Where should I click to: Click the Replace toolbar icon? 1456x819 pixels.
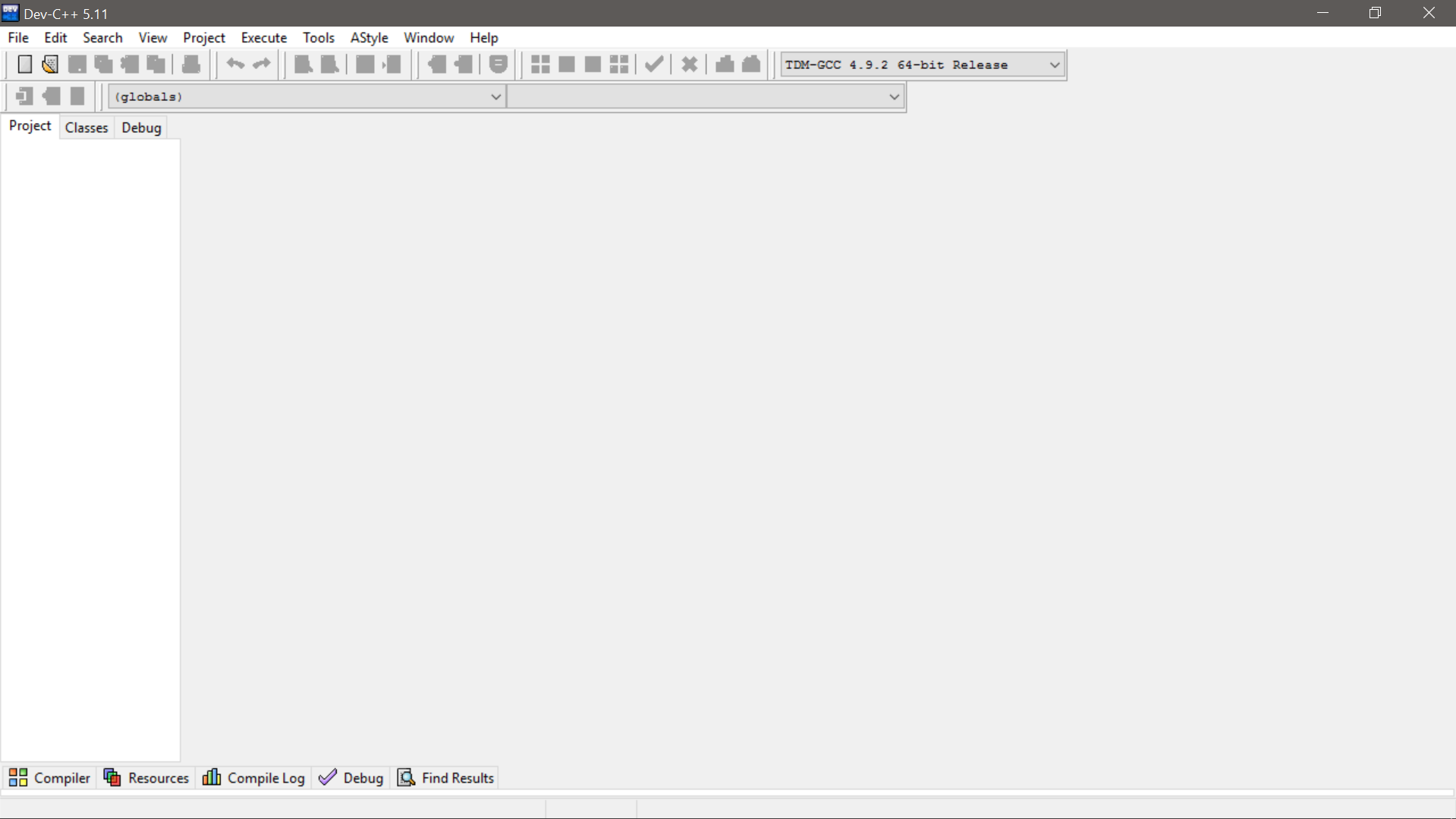pyautogui.click(x=329, y=65)
